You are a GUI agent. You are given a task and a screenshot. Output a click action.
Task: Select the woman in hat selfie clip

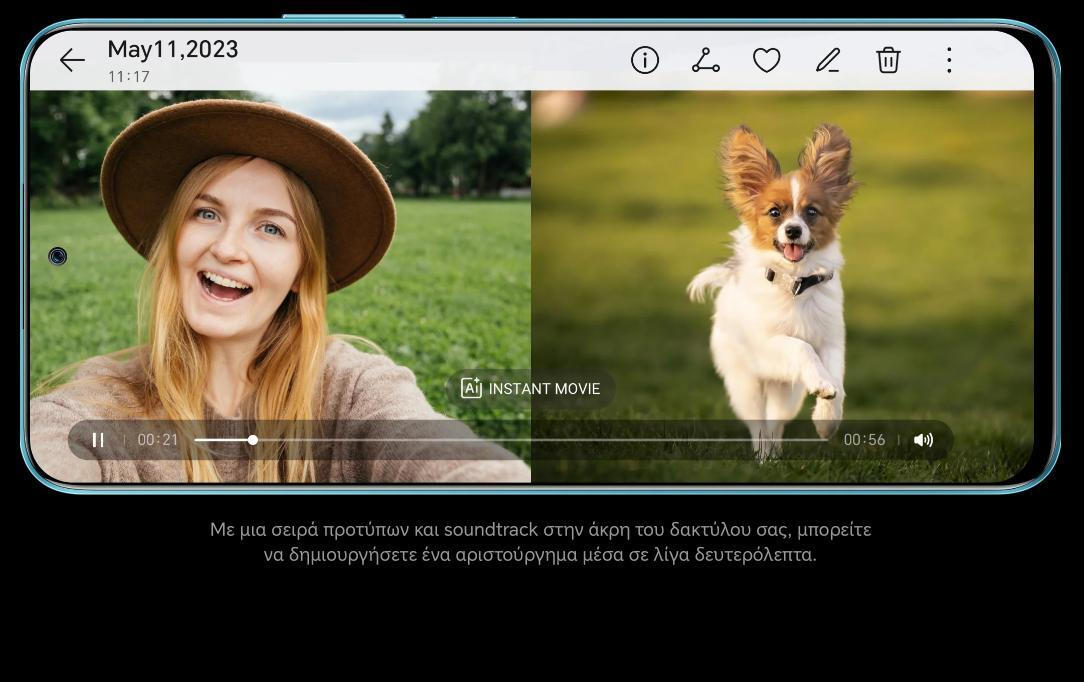[x=280, y=286]
